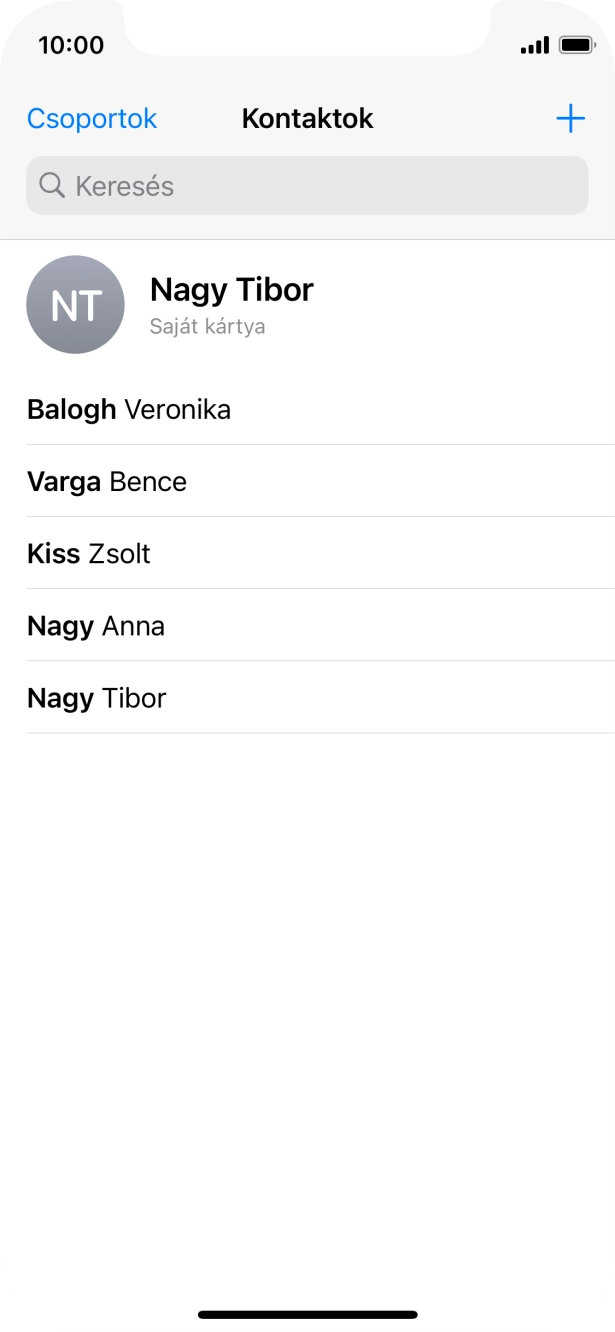Tap the cellular signal bars icon

[535, 45]
